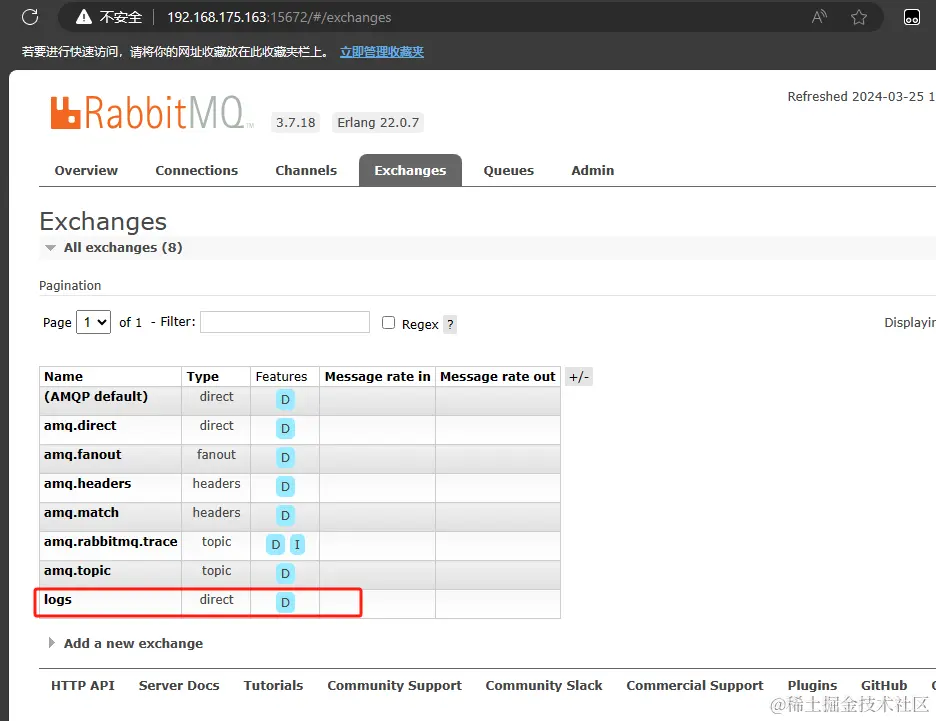Click the D badge for (AMQP default)

click(x=285, y=399)
